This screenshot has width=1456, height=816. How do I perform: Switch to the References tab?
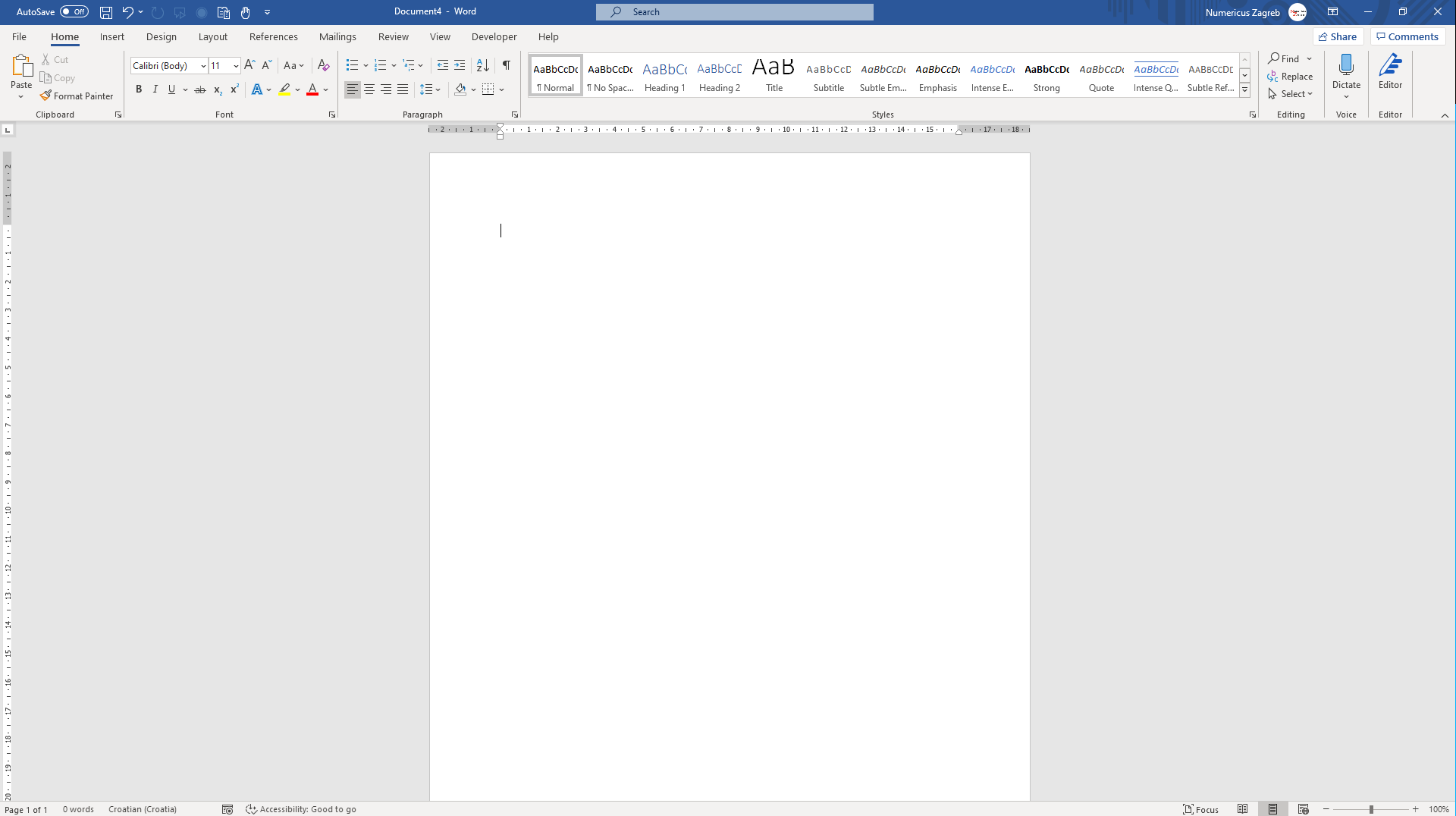pyautogui.click(x=273, y=36)
